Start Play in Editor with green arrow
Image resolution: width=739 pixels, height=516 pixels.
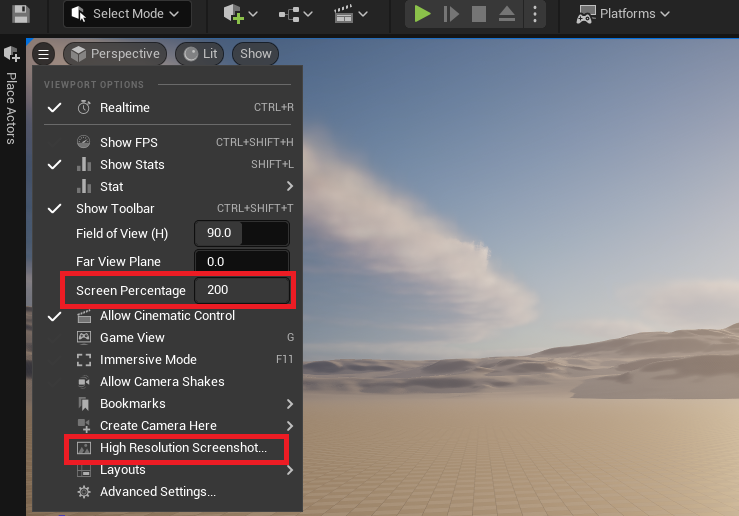422,14
